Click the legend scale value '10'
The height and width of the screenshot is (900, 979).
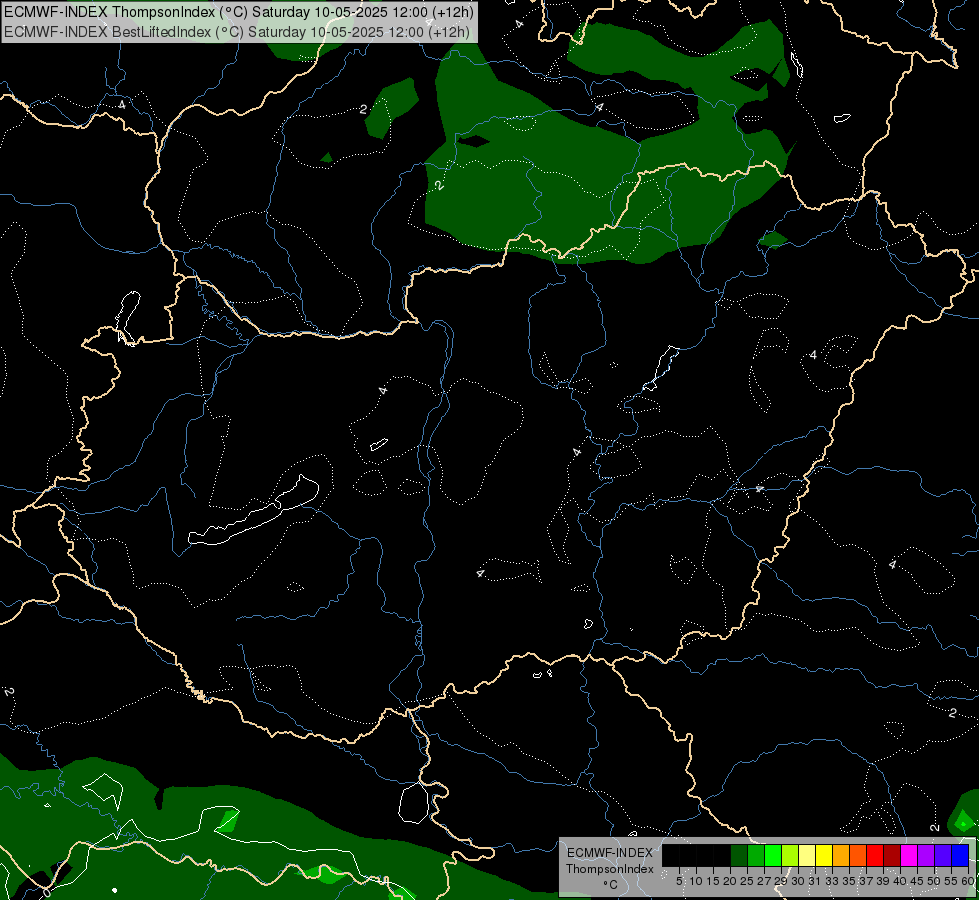point(696,881)
